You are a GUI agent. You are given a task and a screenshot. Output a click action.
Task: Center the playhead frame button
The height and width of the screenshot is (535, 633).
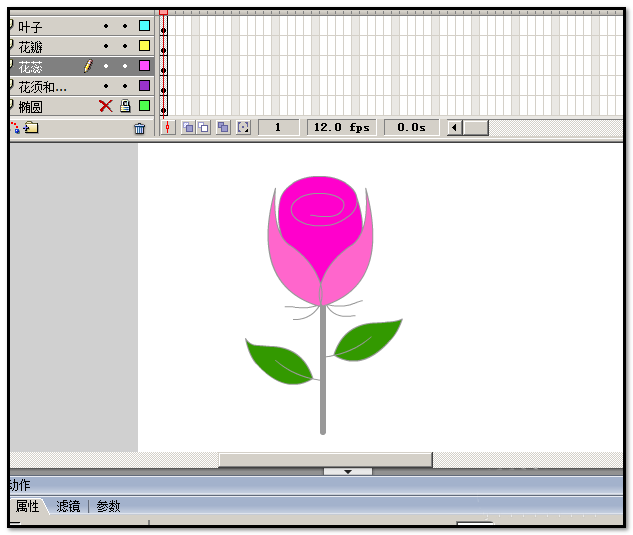coord(168,128)
